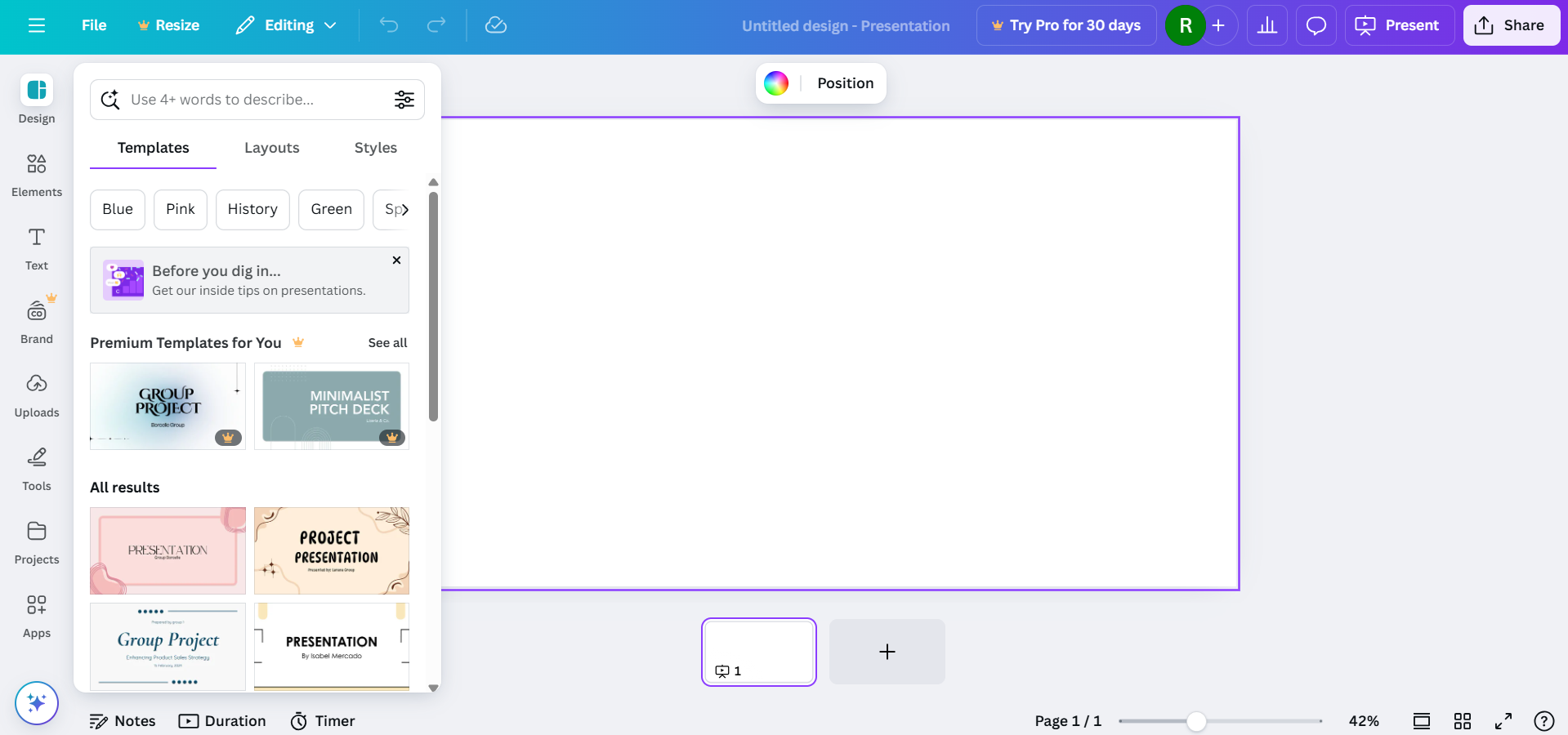
Task: Open the Duration setting
Action: tap(222, 721)
